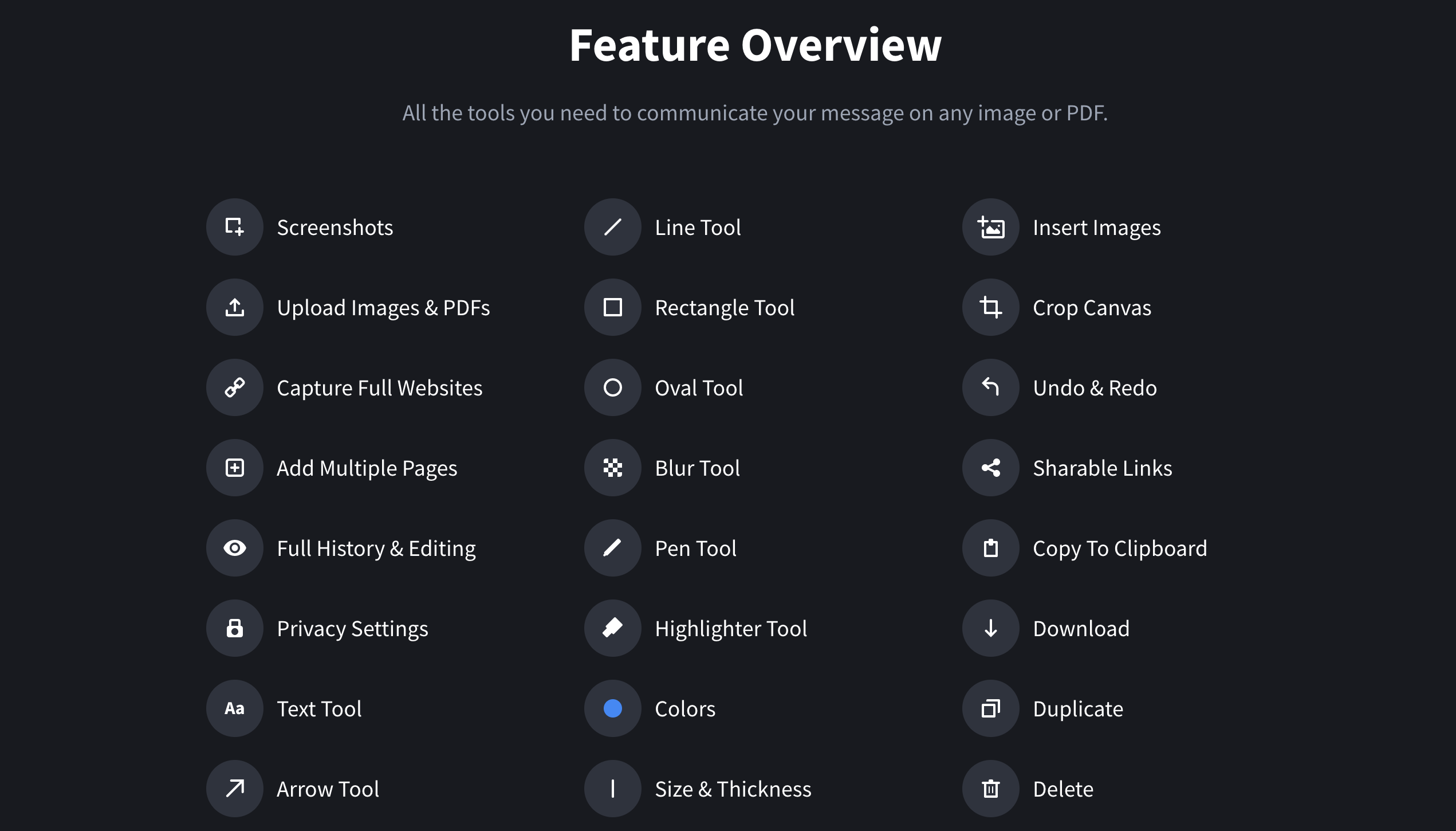This screenshot has height=831, width=1456.
Task: Select the Delete trash icon
Action: (990, 789)
